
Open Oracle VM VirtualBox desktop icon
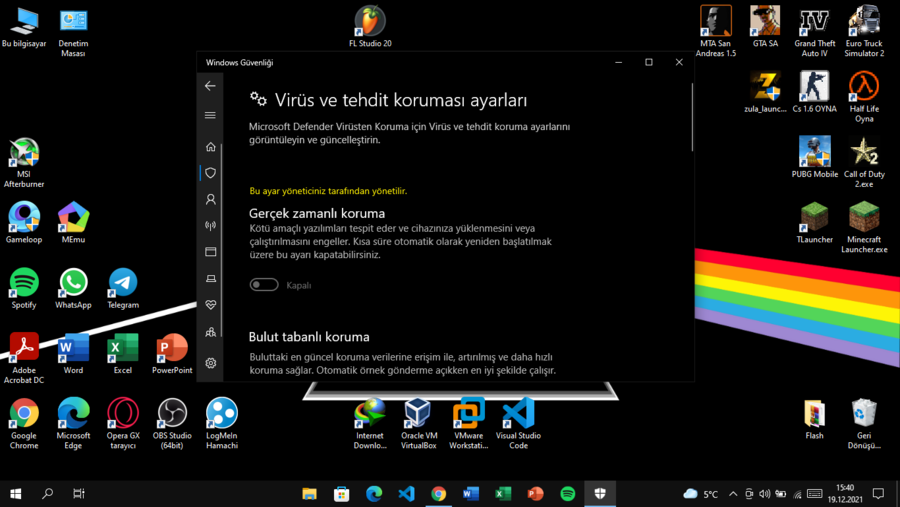419,424
